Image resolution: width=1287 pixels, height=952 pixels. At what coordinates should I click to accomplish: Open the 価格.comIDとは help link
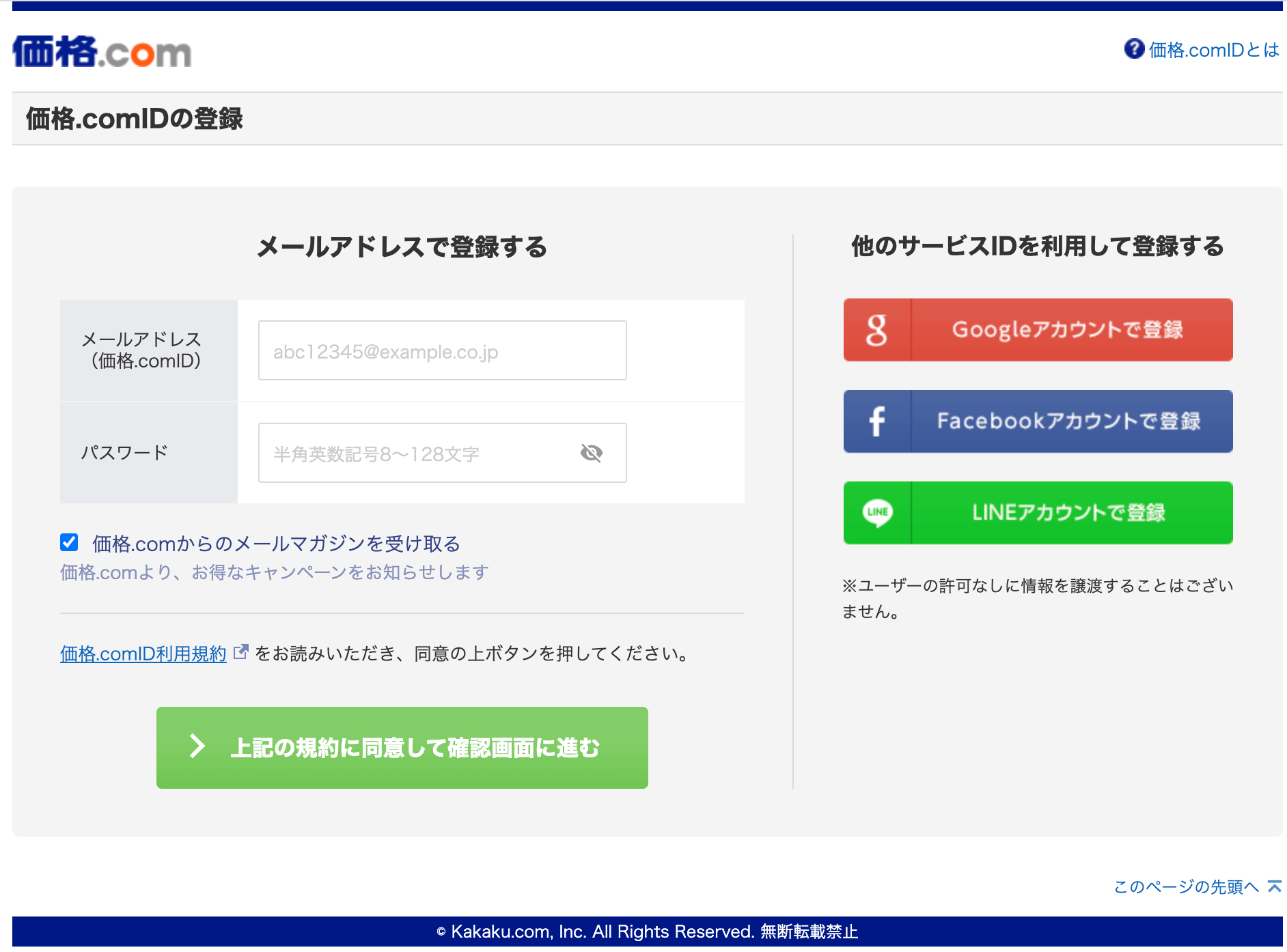pyautogui.click(x=1213, y=50)
